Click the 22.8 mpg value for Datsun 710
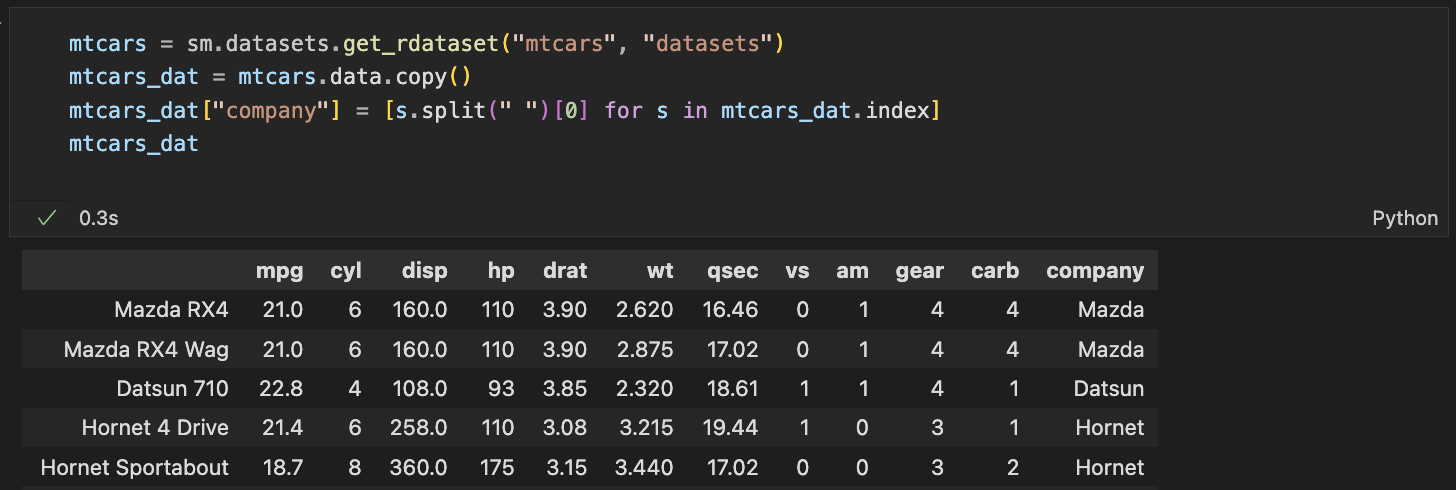This screenshot has height=490, width=1456. click(280, 389)
